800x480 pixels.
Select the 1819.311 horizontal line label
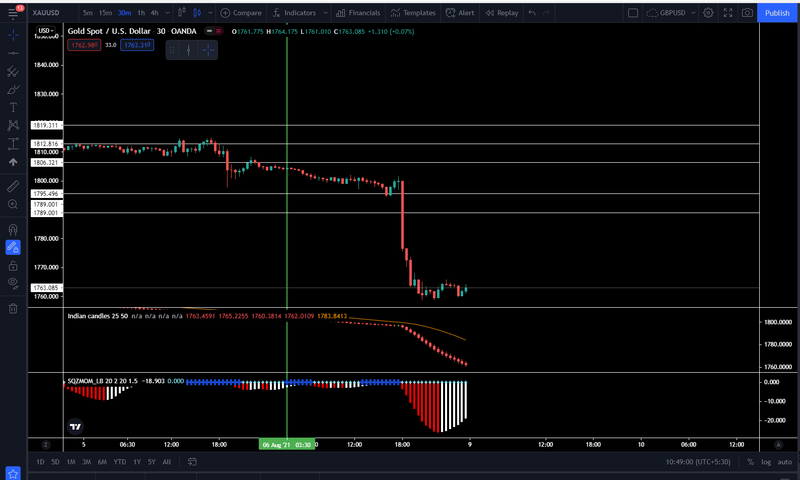tap(46, 125)
